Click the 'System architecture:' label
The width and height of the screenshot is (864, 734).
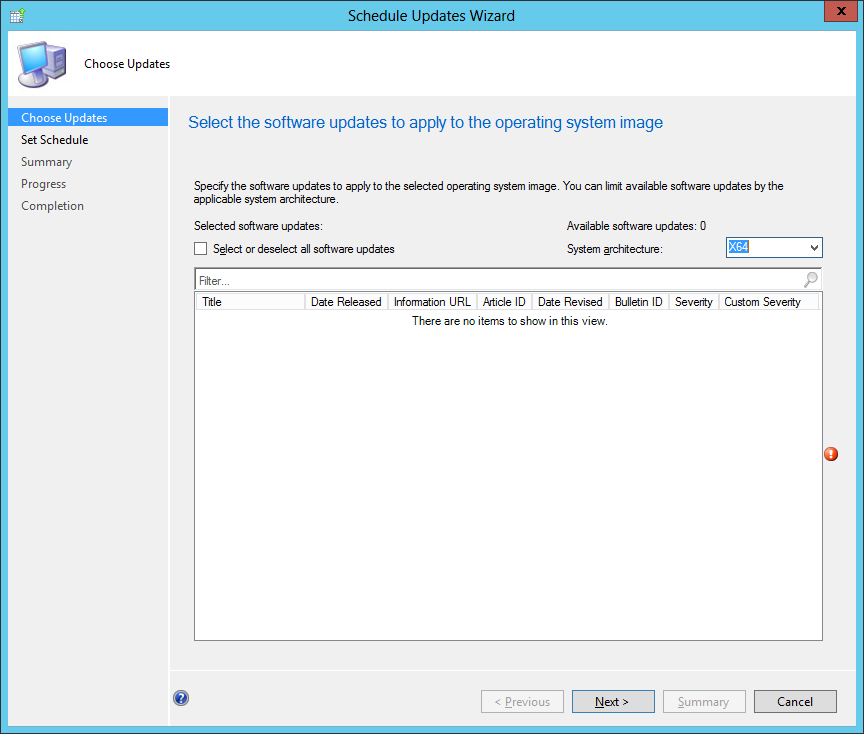[615, 249]
